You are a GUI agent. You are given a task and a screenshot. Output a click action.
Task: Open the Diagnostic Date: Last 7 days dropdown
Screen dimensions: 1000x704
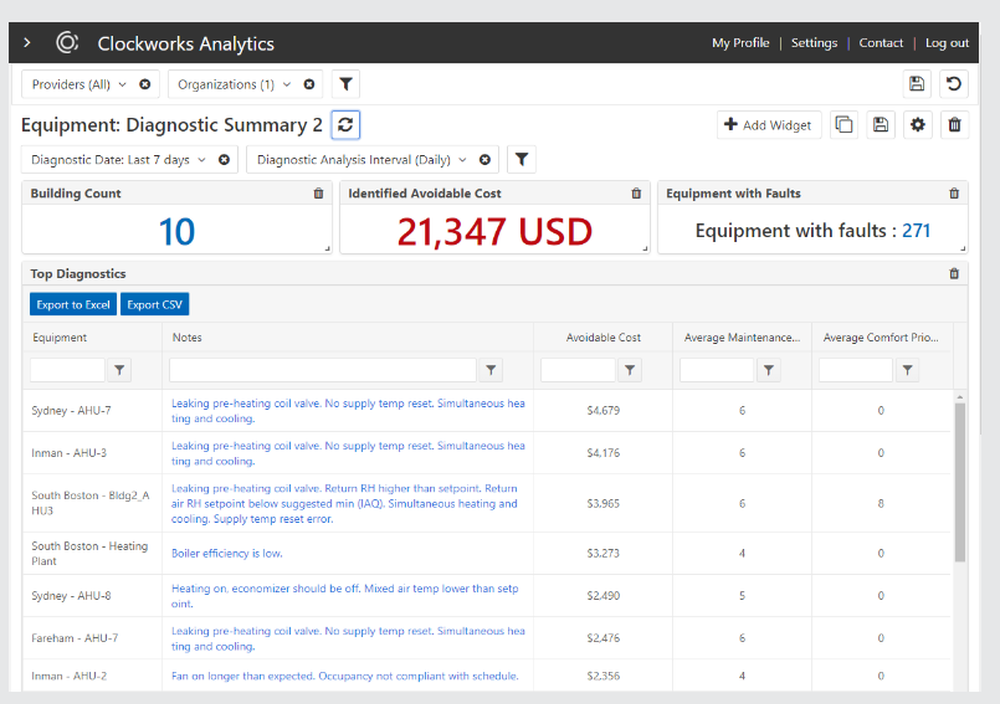(119, 159)
